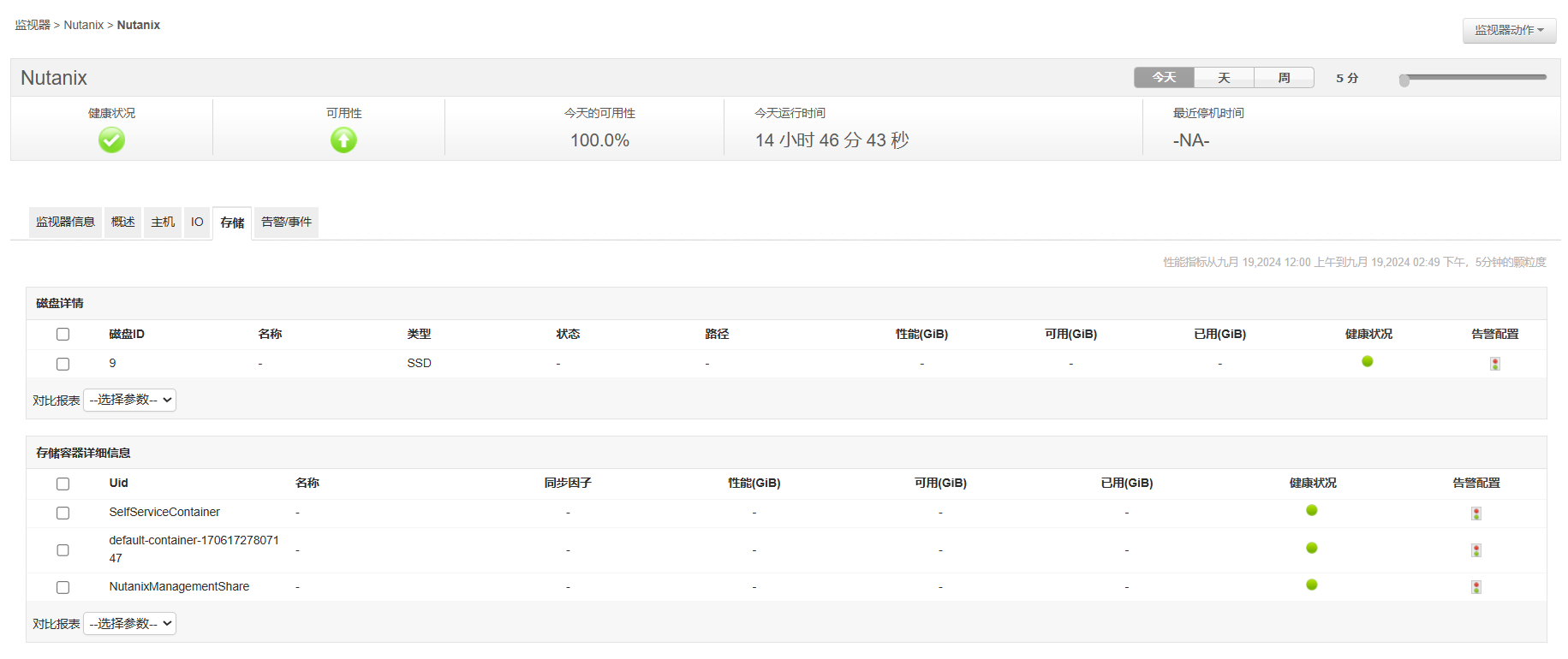Click the green health status checkmark icon
Image resolution: width=1568 pixels, height=659 pixels.
(x=111, y=140)
